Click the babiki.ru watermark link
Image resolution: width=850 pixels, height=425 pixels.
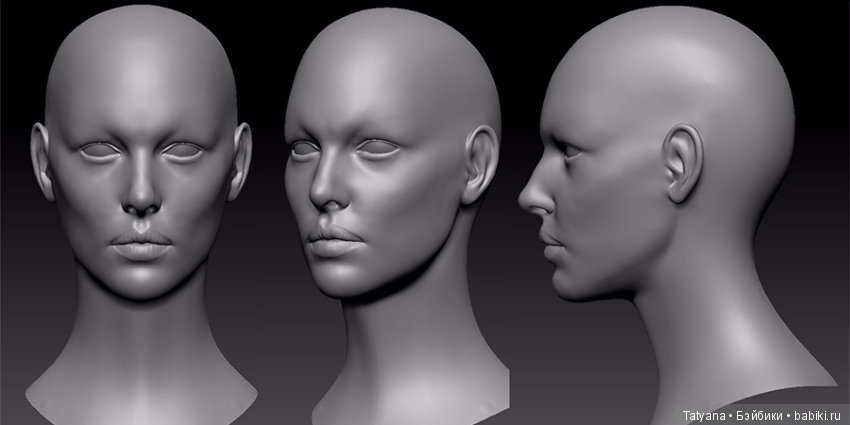pyautogui.click(x=819, y=415)
